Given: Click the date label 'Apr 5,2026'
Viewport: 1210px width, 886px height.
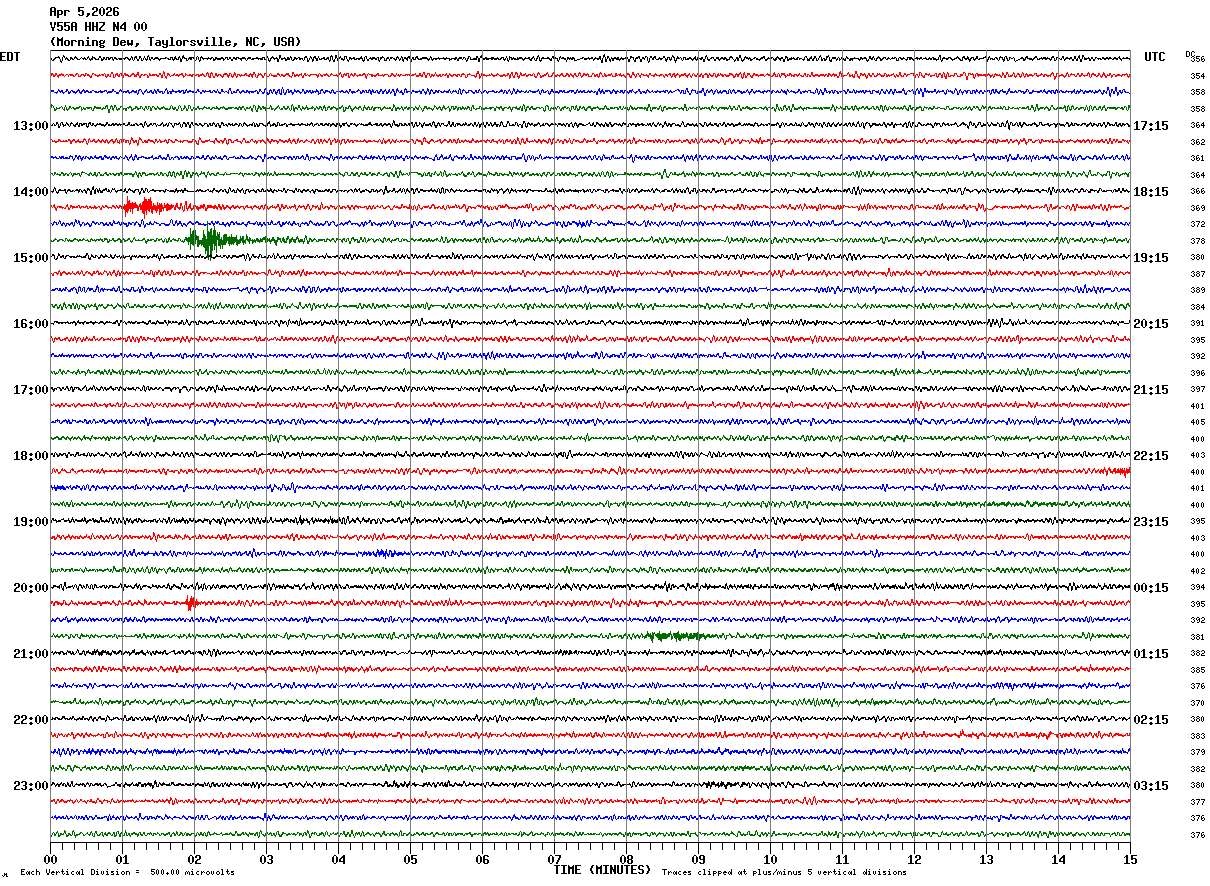Looking at the screenshot, I should tap(84, 12).
